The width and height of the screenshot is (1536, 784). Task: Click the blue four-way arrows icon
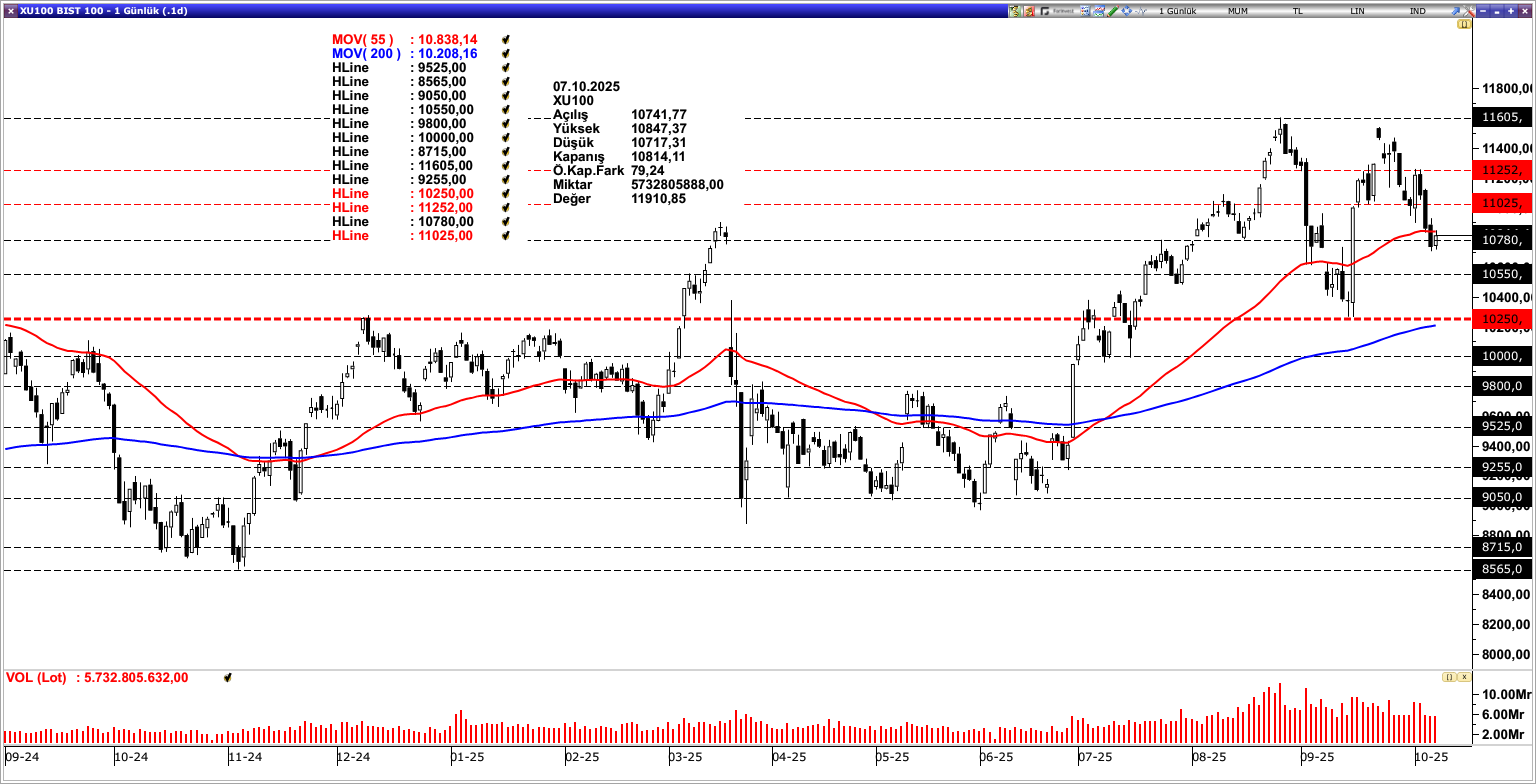click(x=1126, y=11)
